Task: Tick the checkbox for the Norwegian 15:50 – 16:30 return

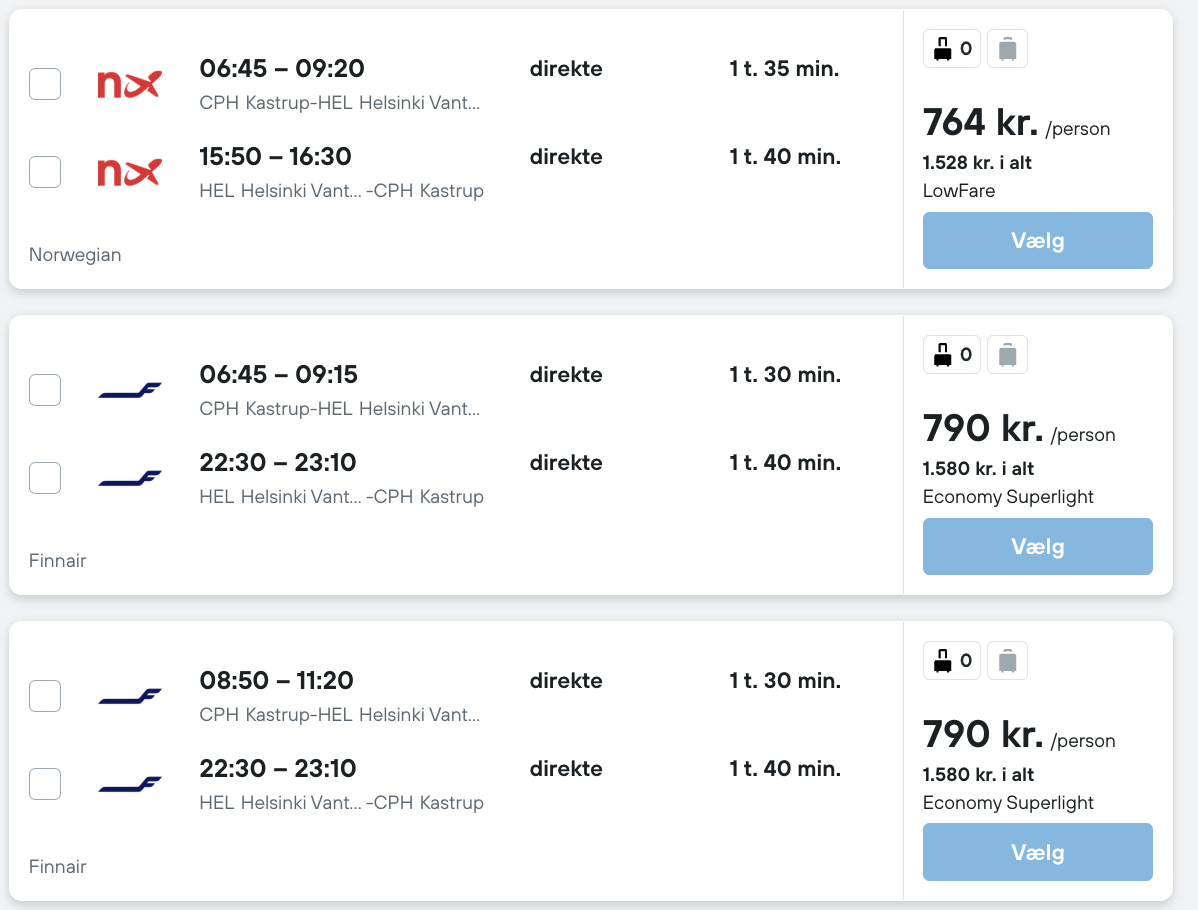Action: (45, 172)
